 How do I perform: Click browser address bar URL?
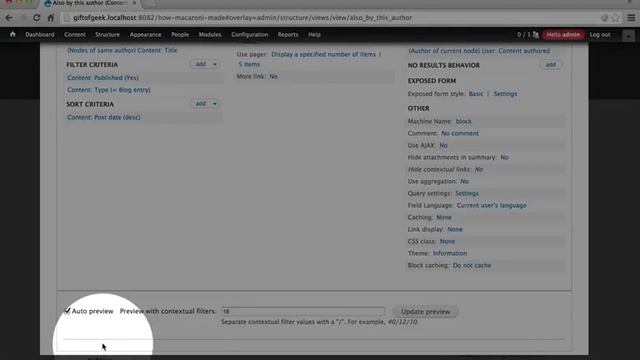(x=242, y=18)
